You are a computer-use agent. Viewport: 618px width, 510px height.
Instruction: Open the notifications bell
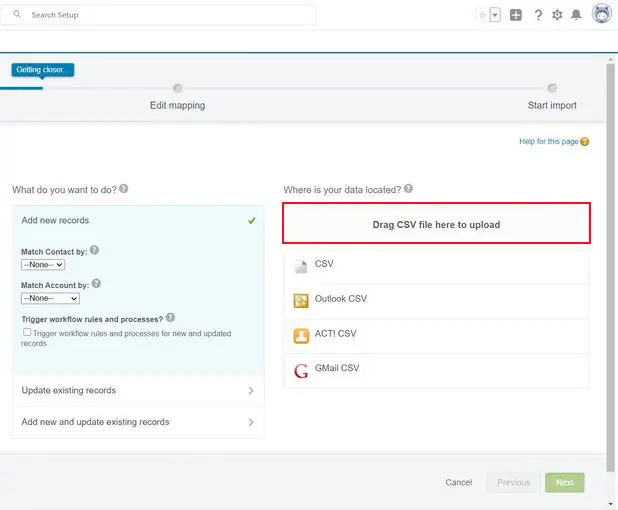[576, 15]
